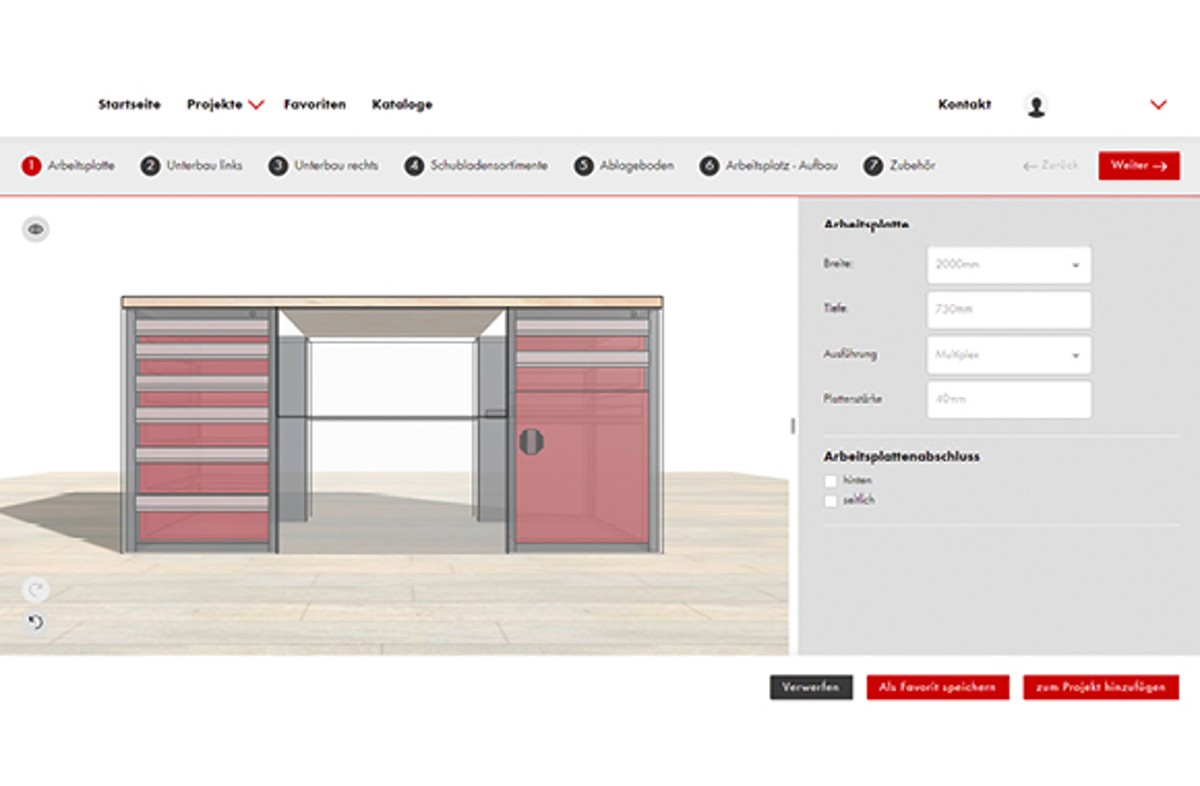1200x786 pixels.
Task: Go to step 4 Schubladensortimente
Action: tap(476, 166)
